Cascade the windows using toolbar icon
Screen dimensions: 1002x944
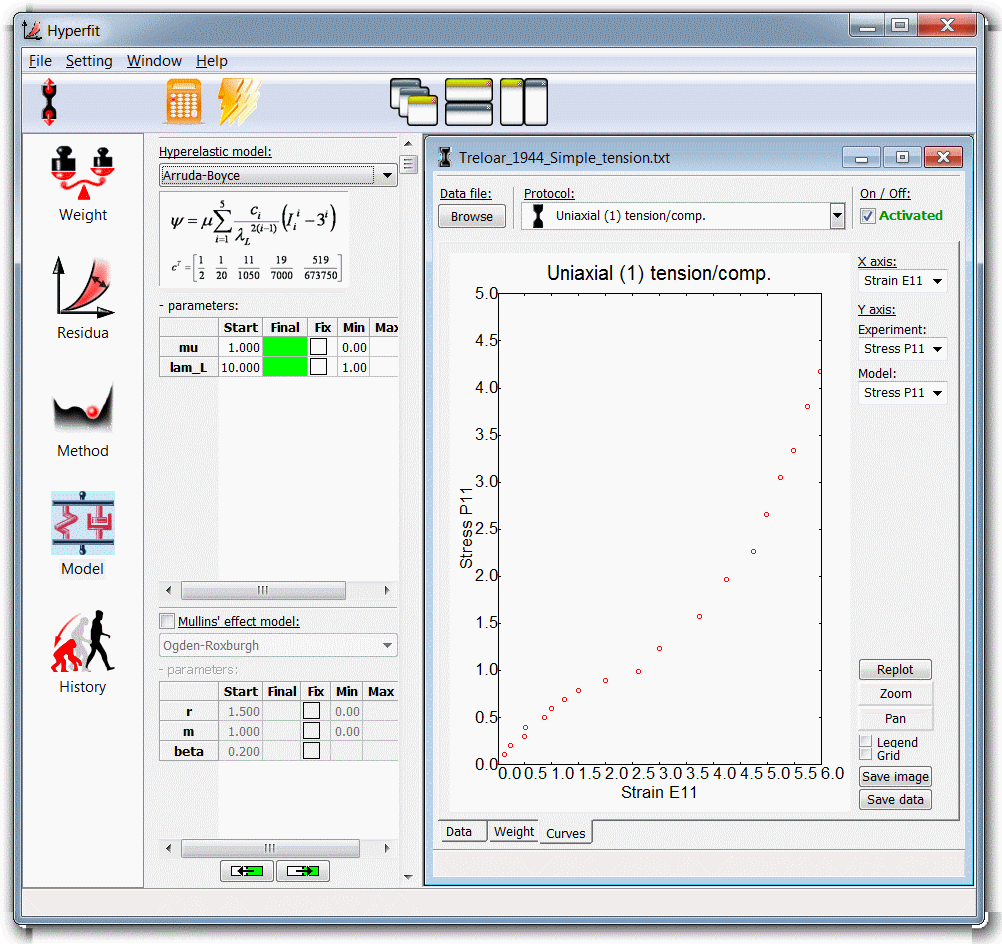point(413,102)
